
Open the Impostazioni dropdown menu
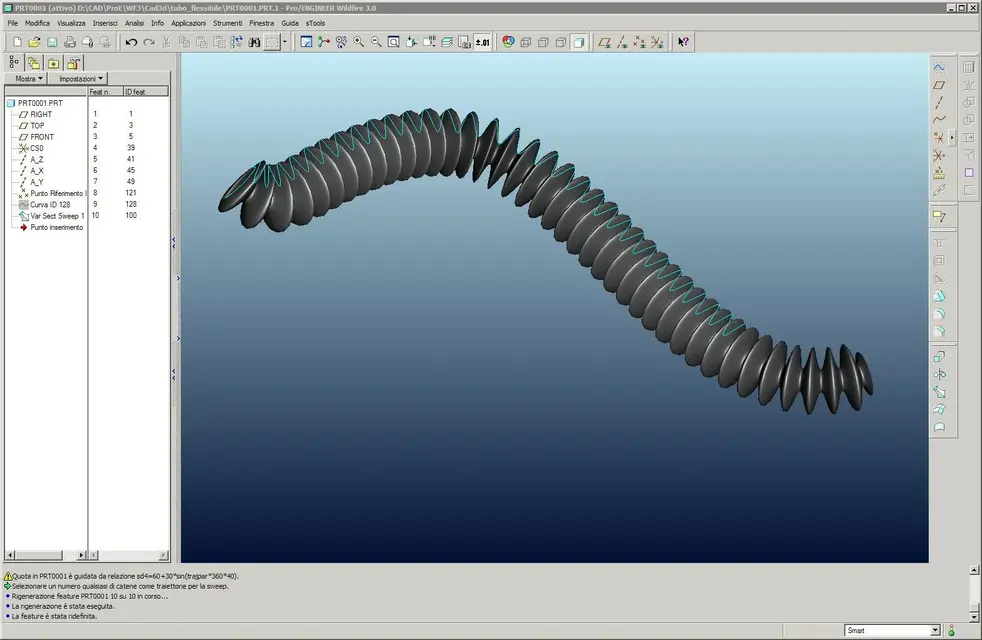tap(80, 78)
